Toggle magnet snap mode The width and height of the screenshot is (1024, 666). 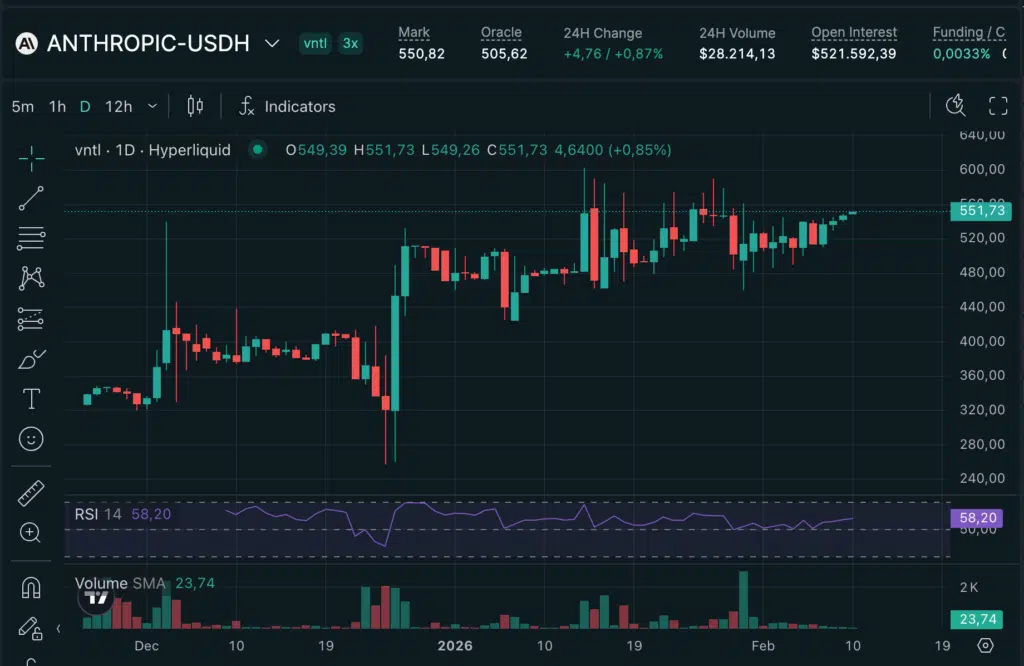(31, 588)
